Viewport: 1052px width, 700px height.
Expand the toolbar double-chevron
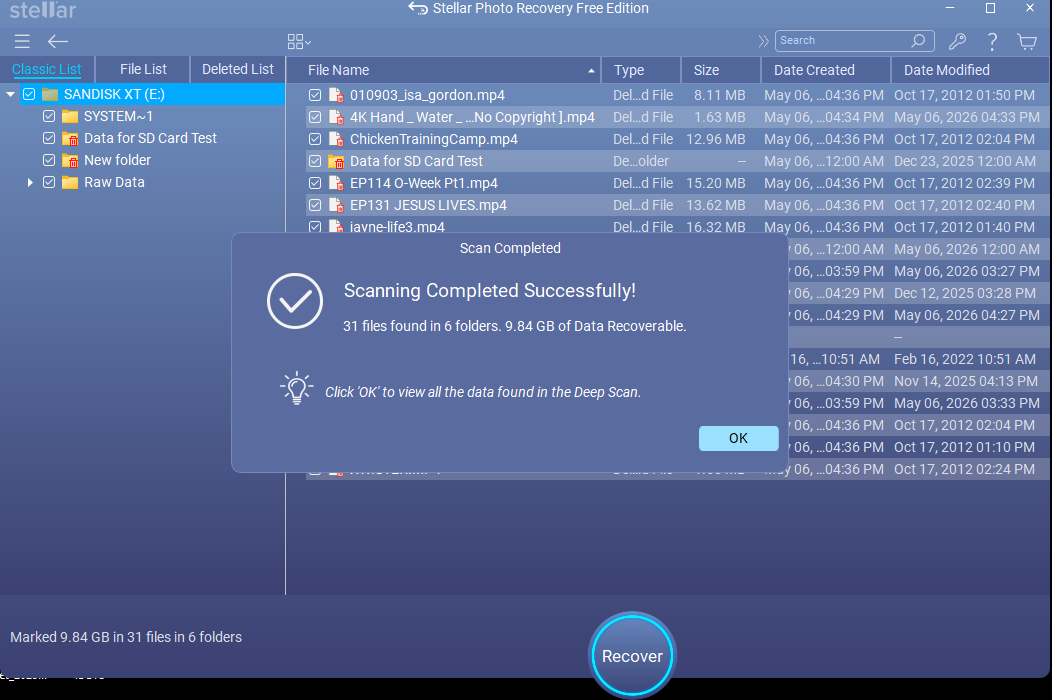coord(763,42)
